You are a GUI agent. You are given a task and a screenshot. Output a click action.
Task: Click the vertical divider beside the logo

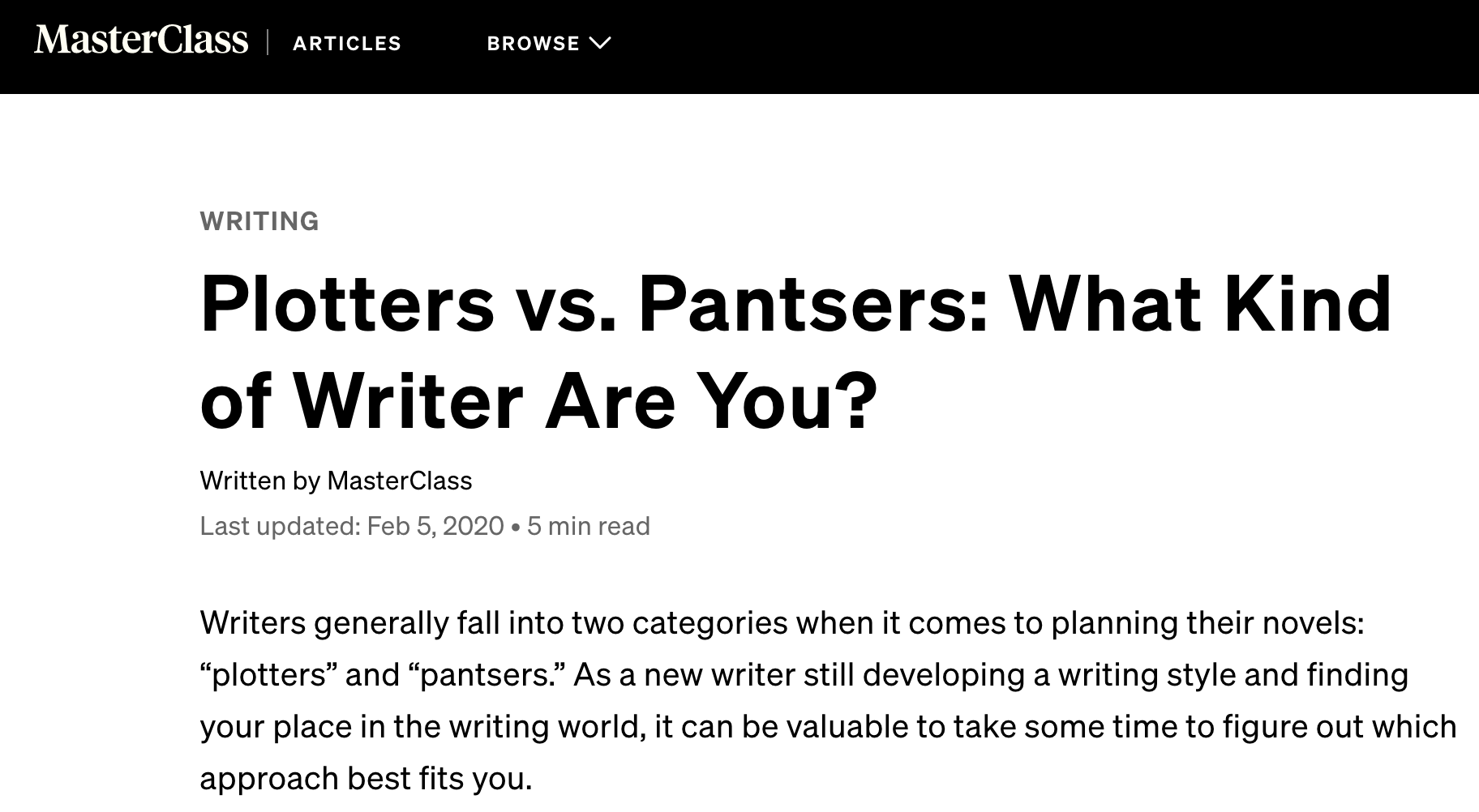pyautogui.click(x=268, y=42)
